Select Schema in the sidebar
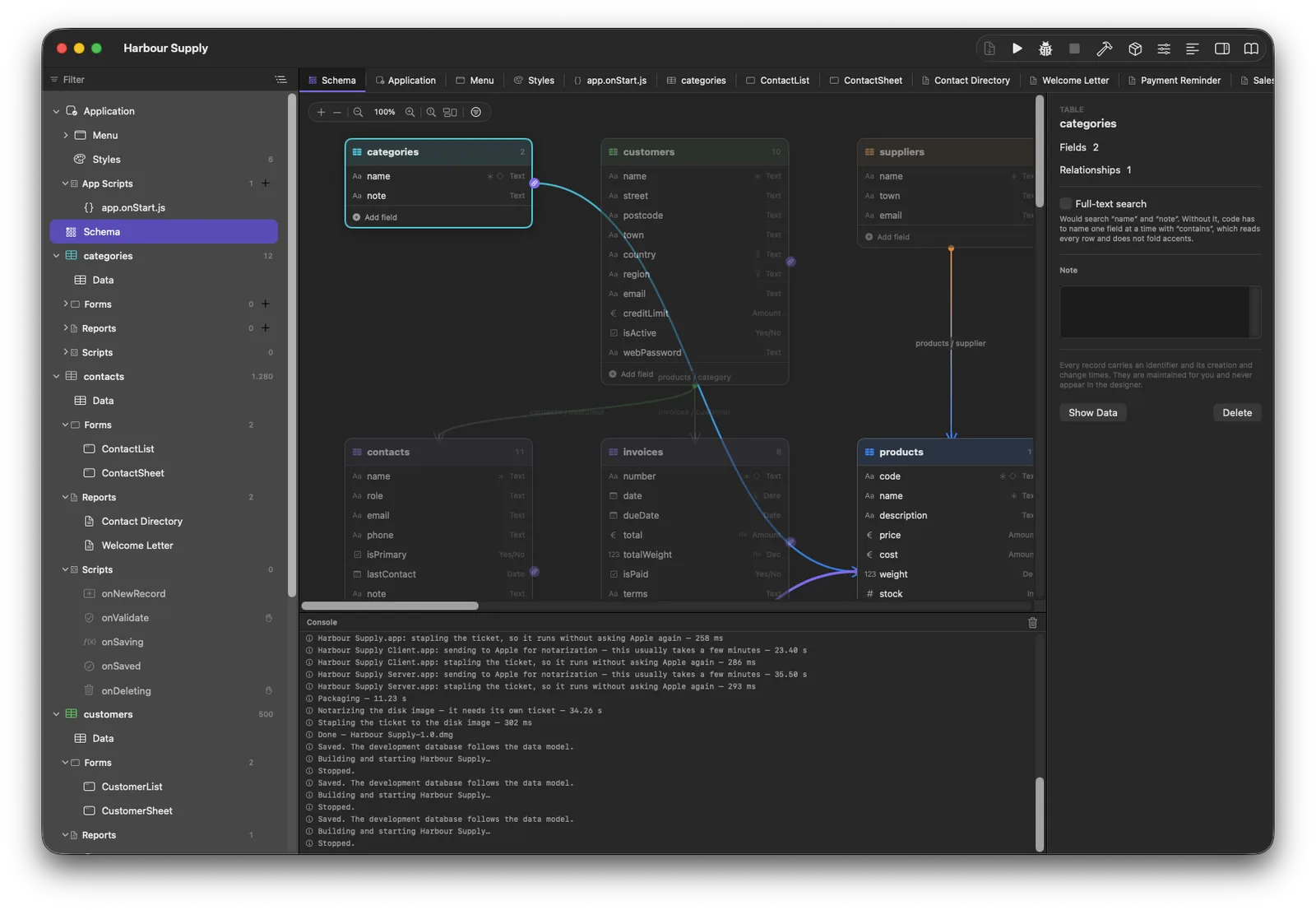 click(x=164, y=232)
